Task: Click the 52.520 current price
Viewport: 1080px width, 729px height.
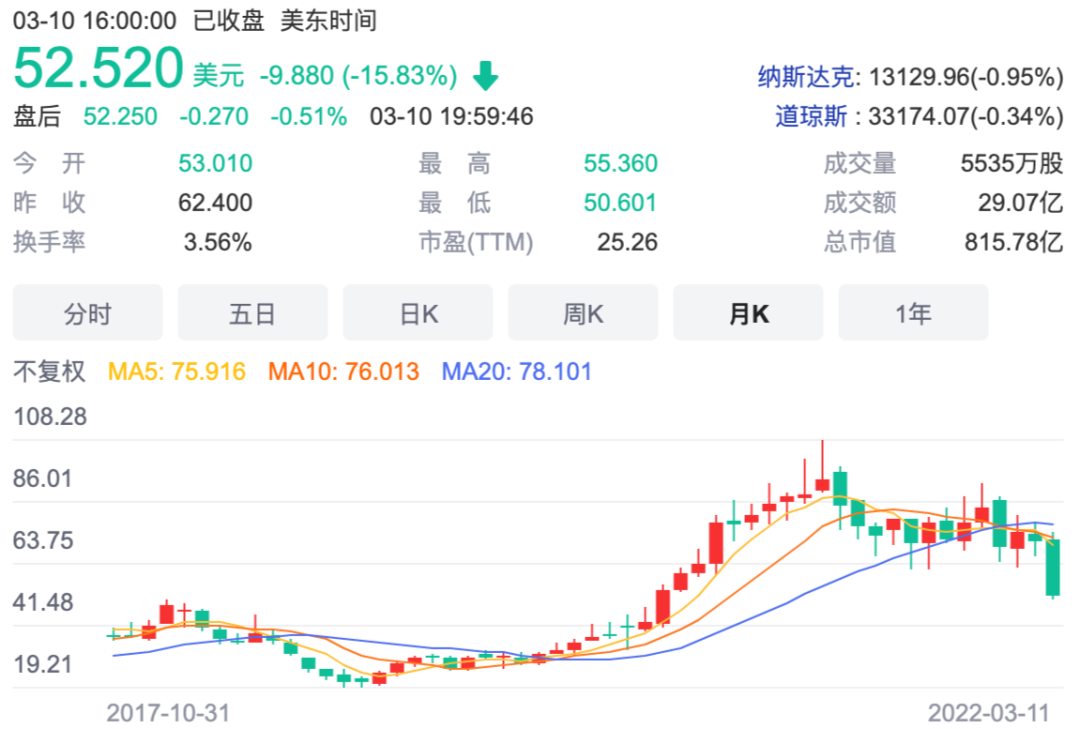Action: (98, 70)
